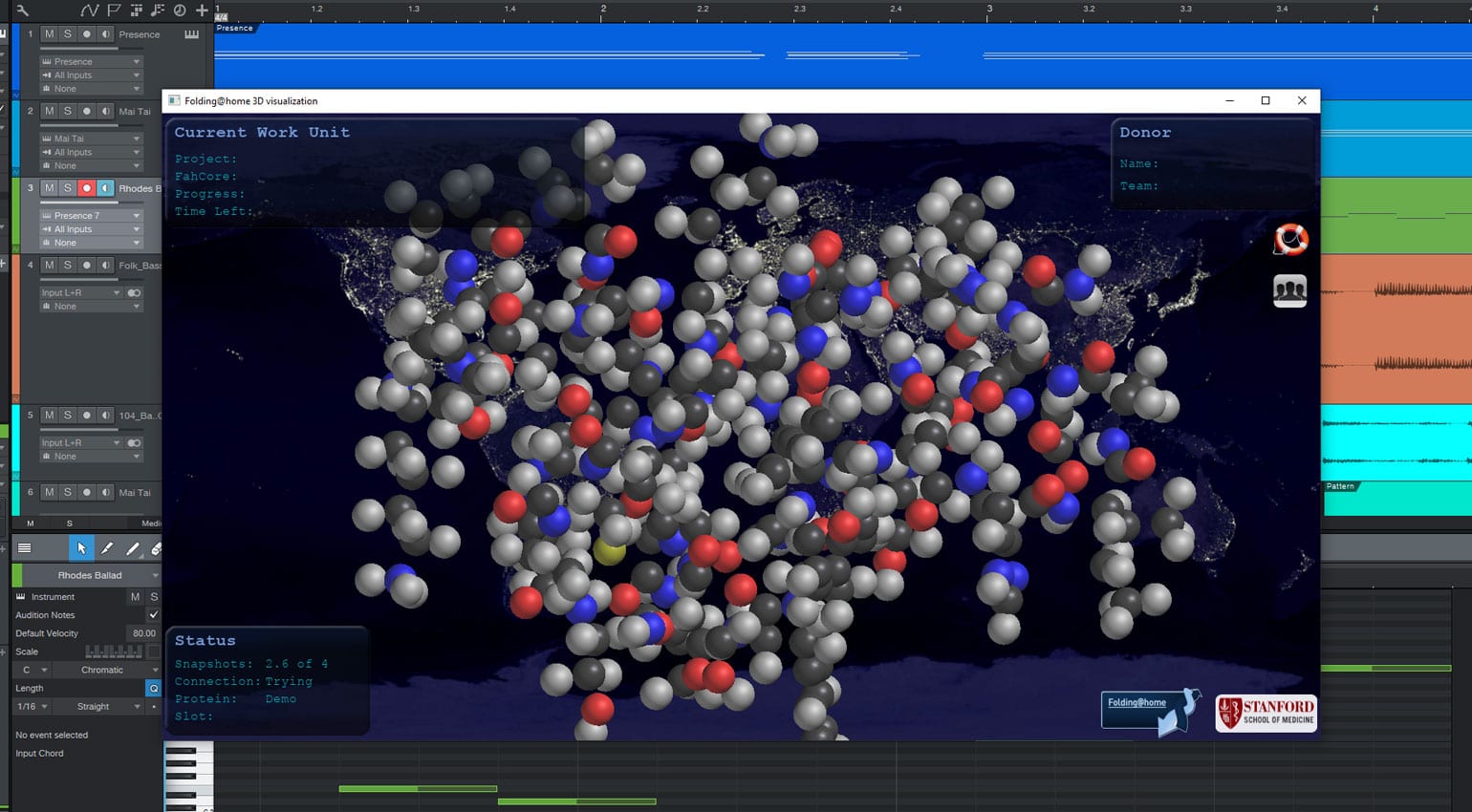Select the Paint pencil tool in editor
The height and width of the screenshot is (812, 1472).
133,547
